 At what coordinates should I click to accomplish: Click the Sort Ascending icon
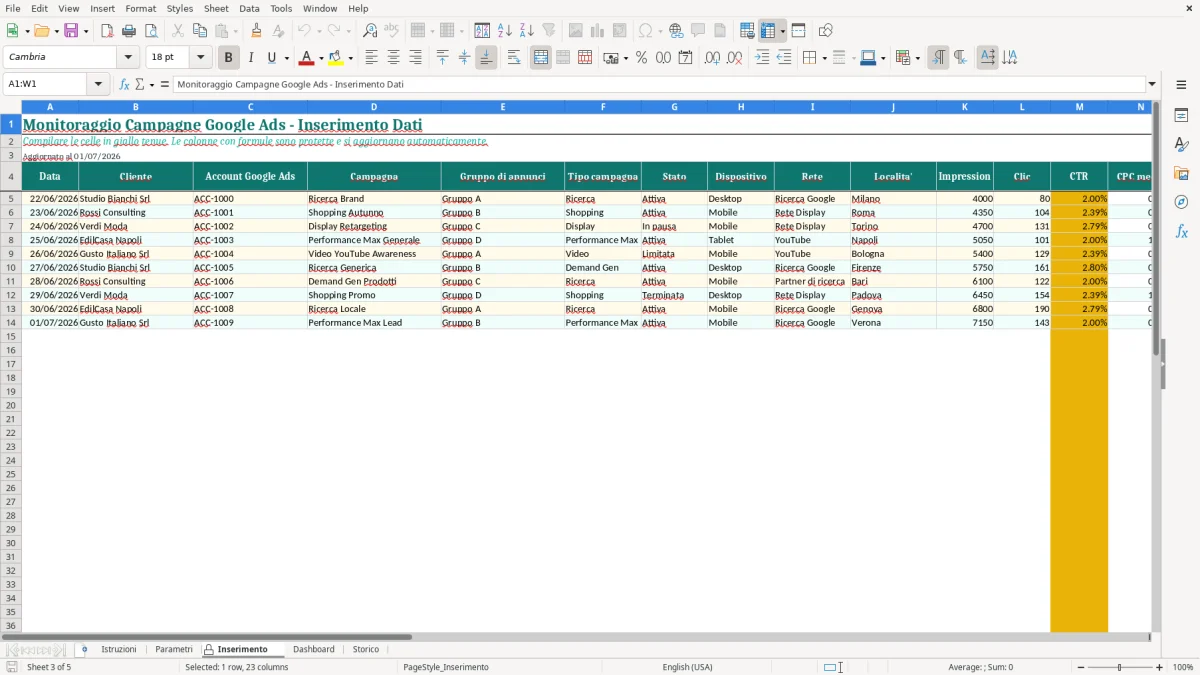(x=505, y=31)
